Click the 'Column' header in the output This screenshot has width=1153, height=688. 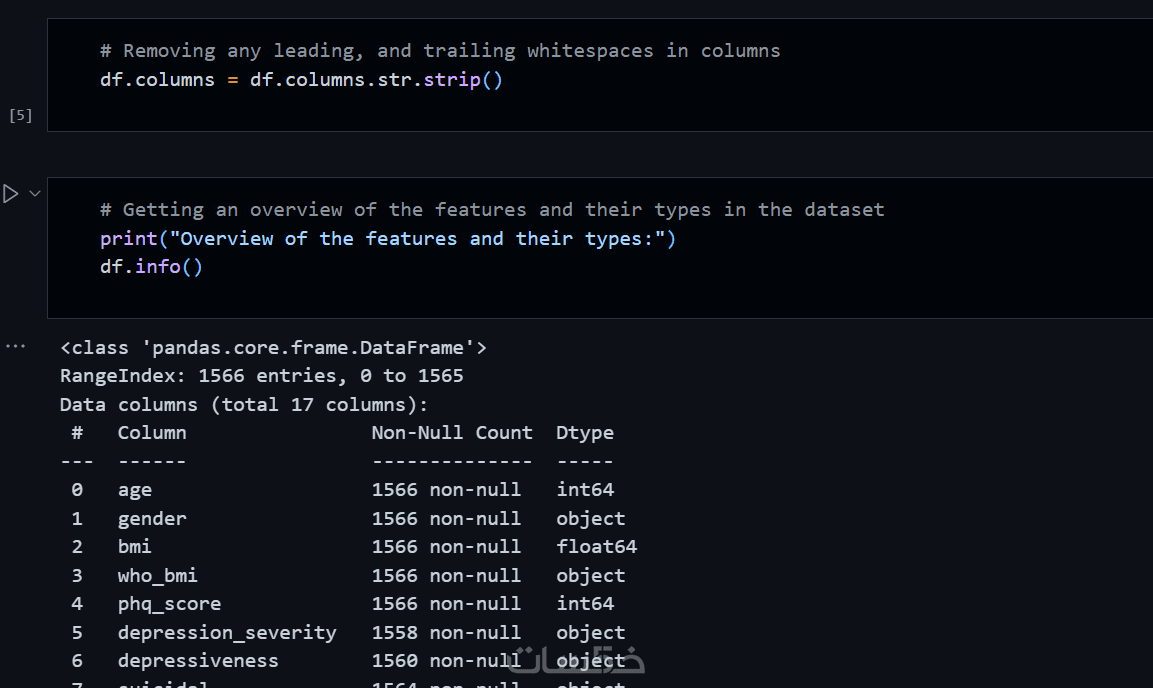tap(152, 433)
